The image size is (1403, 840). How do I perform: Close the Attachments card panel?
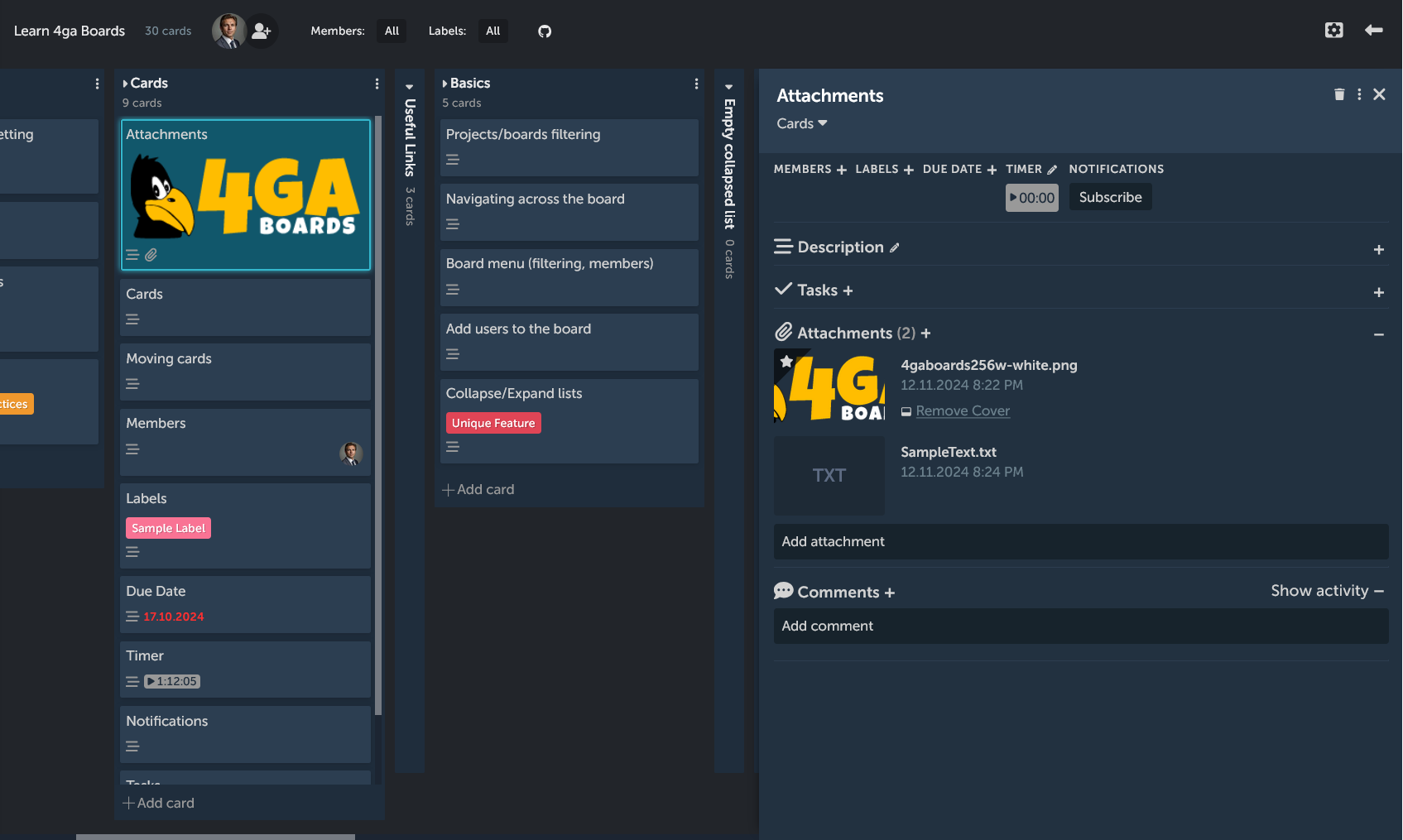1379,94
